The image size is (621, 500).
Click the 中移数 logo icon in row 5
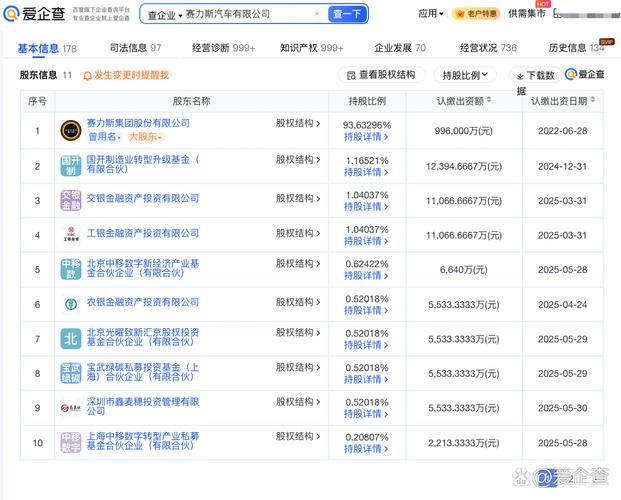[71, 269]
